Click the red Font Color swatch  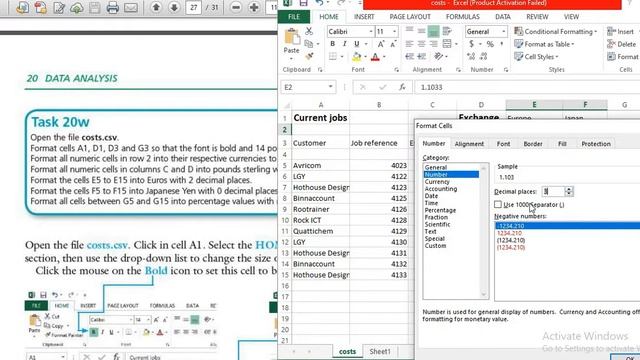pyautogui.click(x=375, y=57)
